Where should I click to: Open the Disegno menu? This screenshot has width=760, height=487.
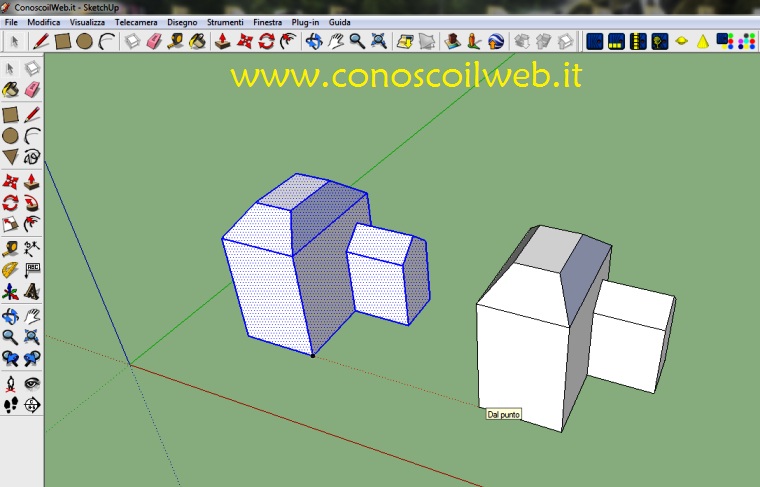[x=182, y=22]
